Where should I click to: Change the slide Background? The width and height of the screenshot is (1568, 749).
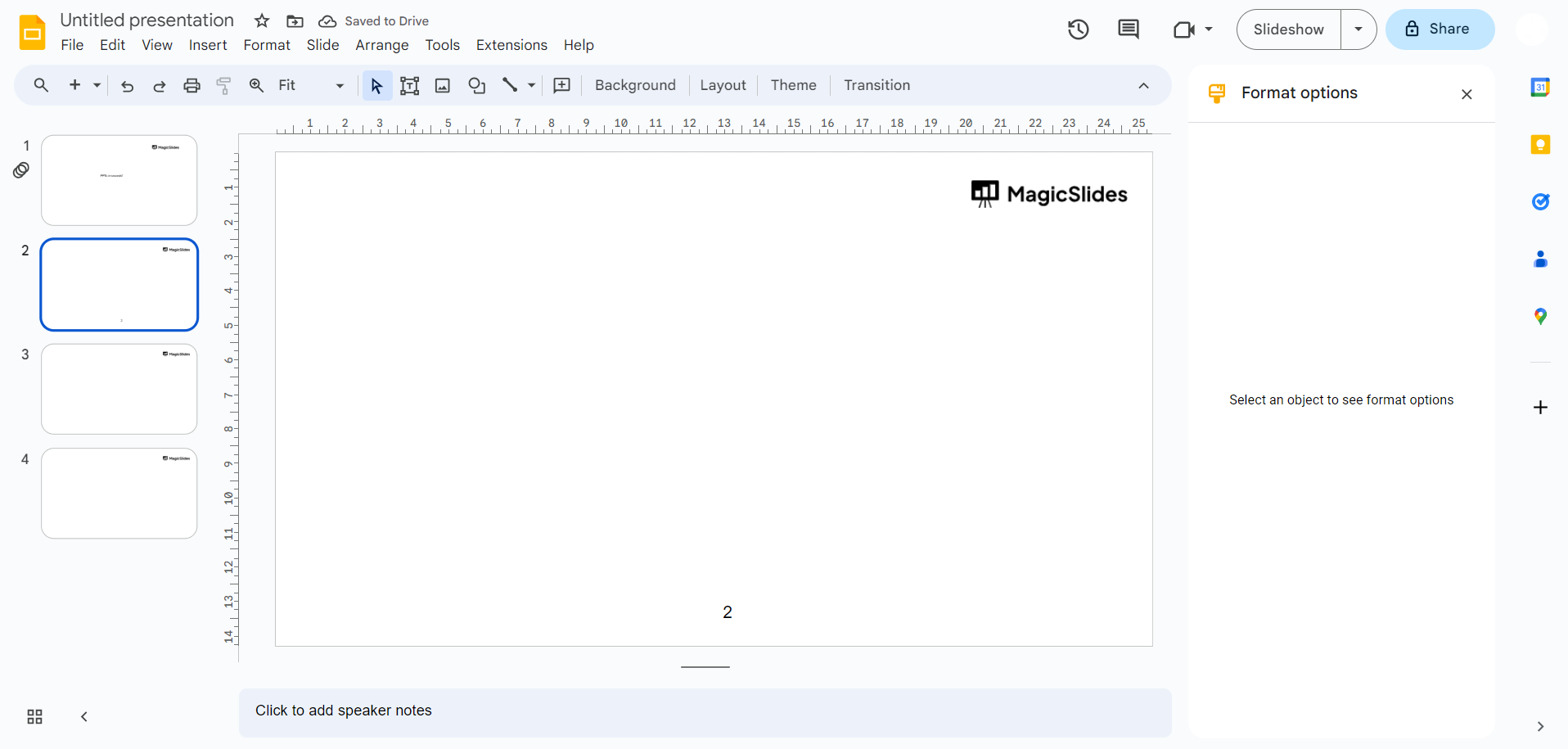pyautogui.click(x=635, y=85)
